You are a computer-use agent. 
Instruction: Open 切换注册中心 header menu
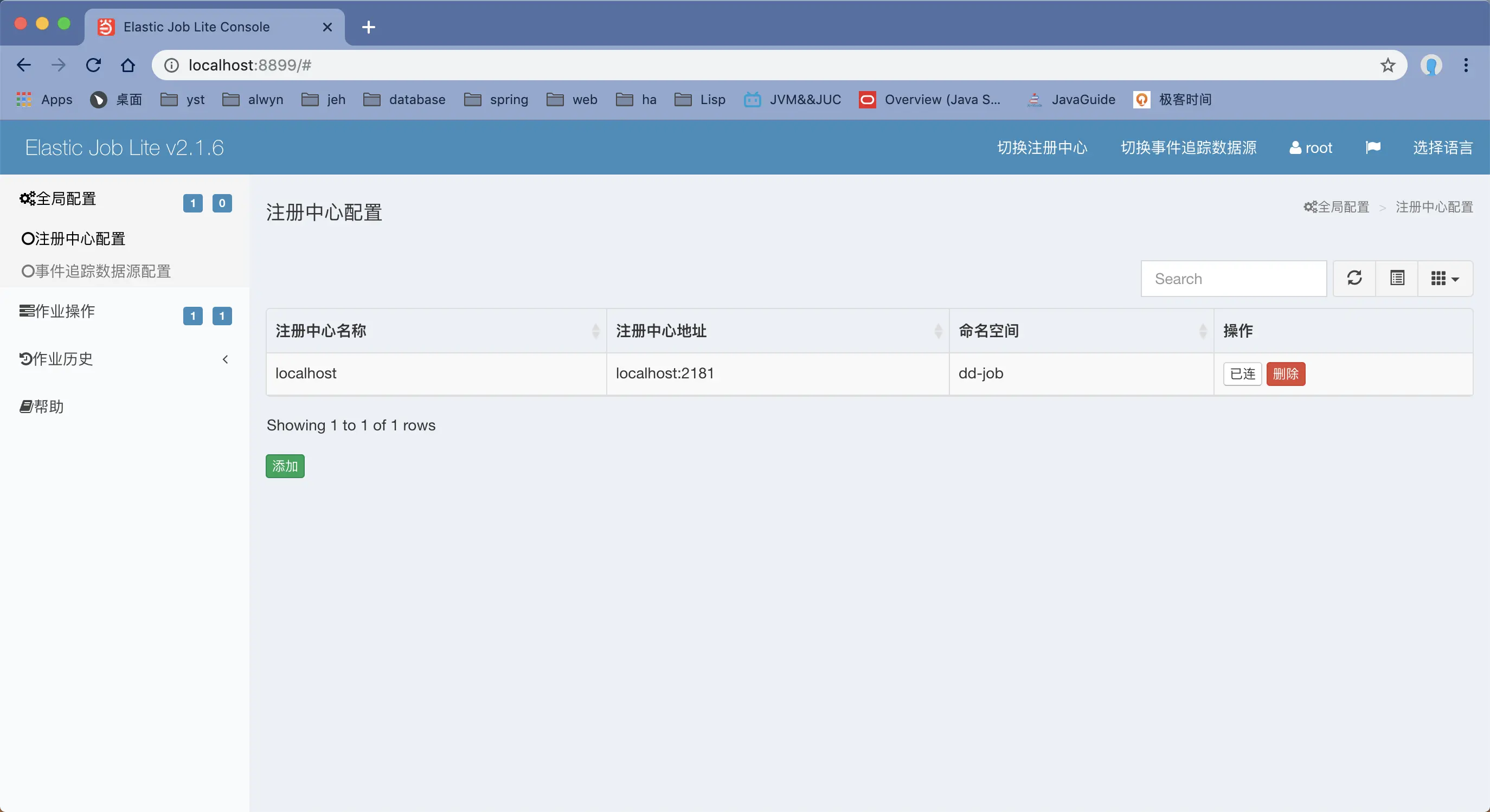(1042, 147)
